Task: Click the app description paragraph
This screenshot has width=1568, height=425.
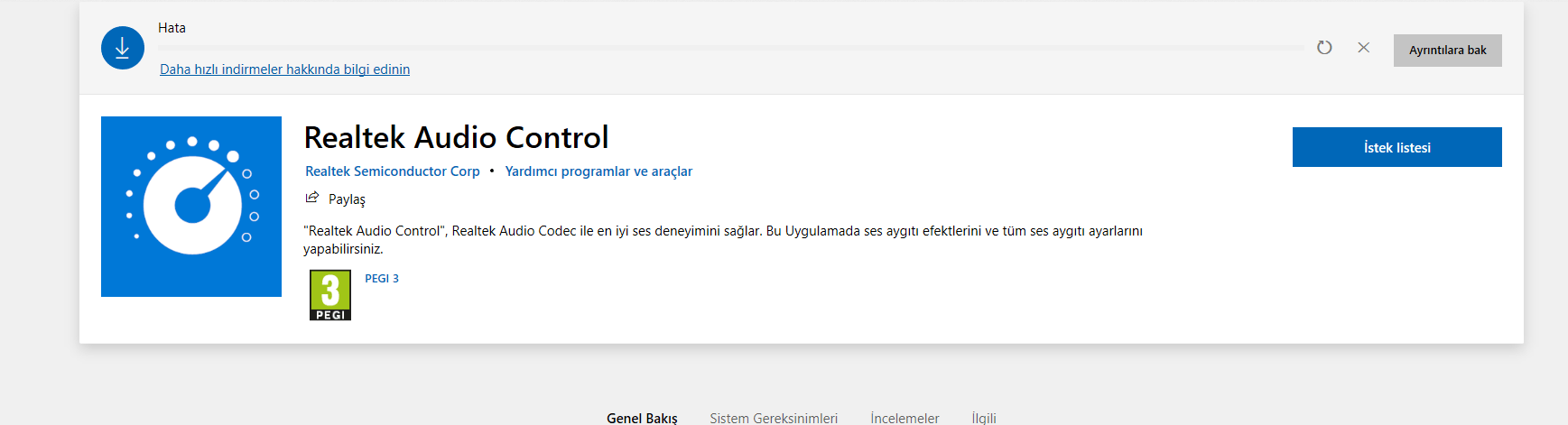Action: [x=723, y=240]
